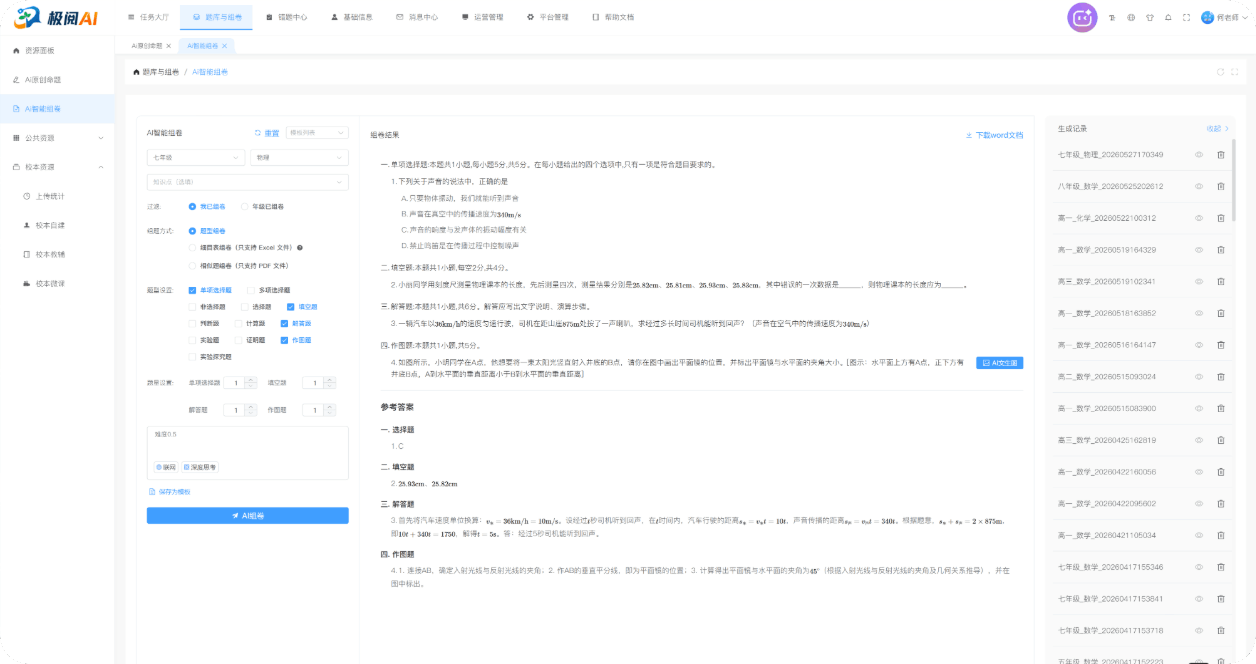Open the 物理 subject dropdown
The width and height of the screenshot is (1256, 664).
click(299, 157)
